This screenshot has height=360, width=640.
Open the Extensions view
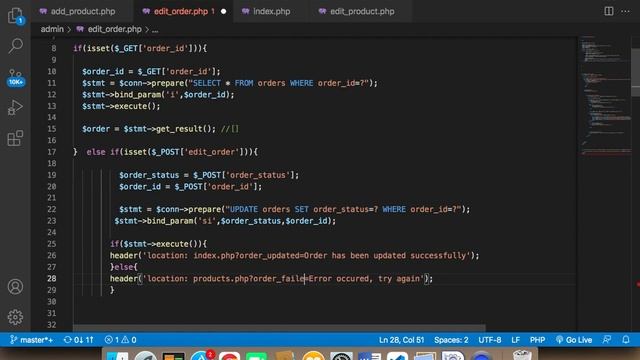(x=16, y=138)
